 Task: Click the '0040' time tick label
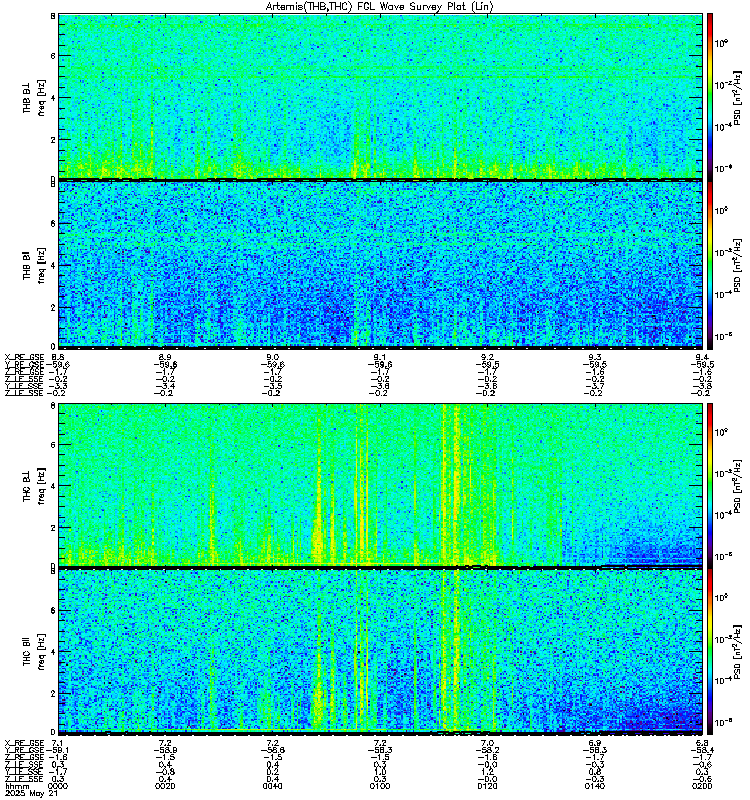[x=272, y=786]
